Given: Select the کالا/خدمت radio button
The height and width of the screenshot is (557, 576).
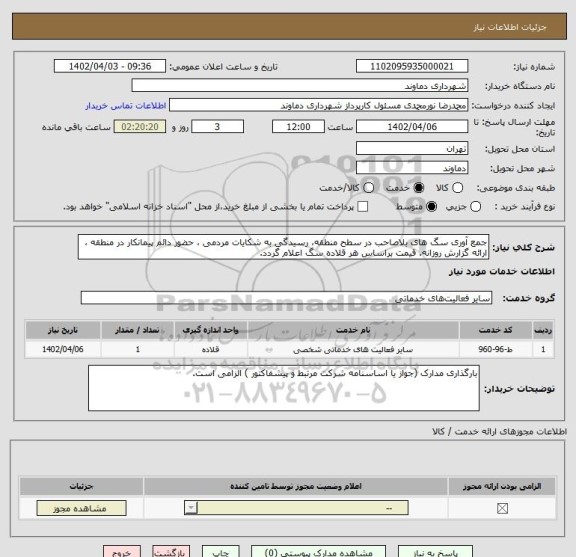Looking at the screenshot, I should 368,188.
